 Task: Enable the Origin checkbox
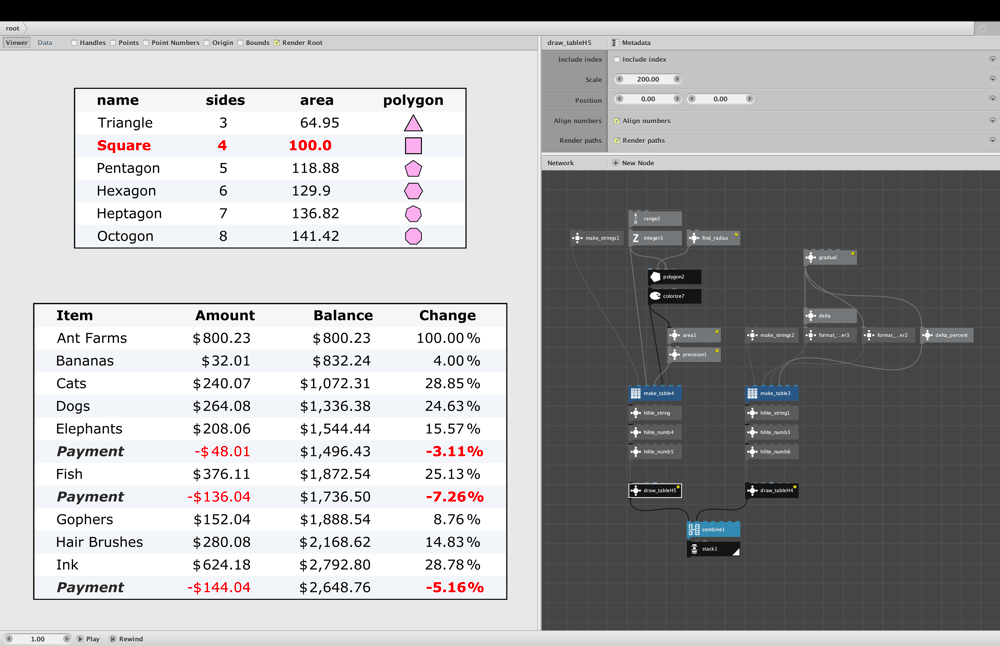[207, 43]
